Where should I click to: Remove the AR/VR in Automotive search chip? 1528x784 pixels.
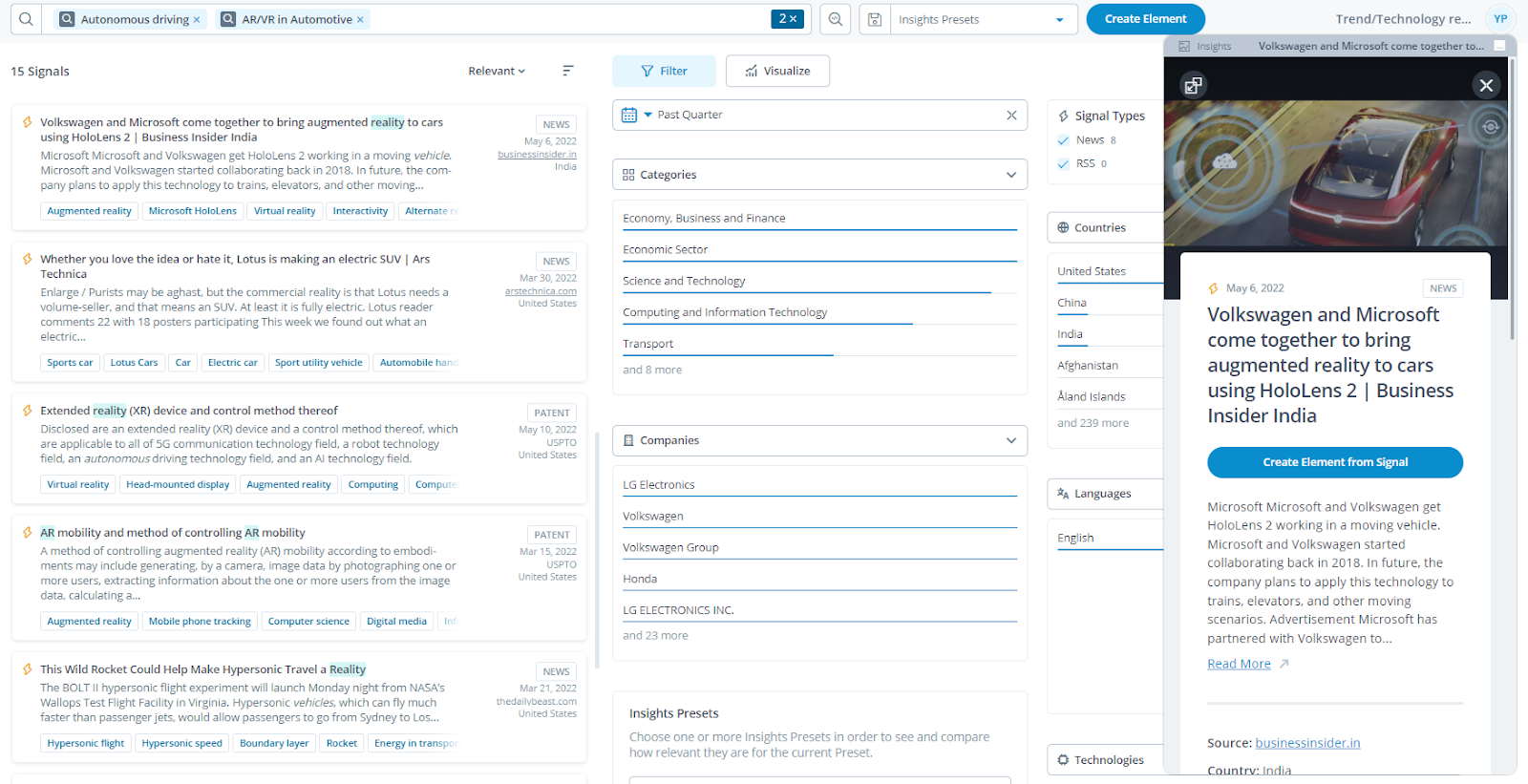click(x=360, y=19)
